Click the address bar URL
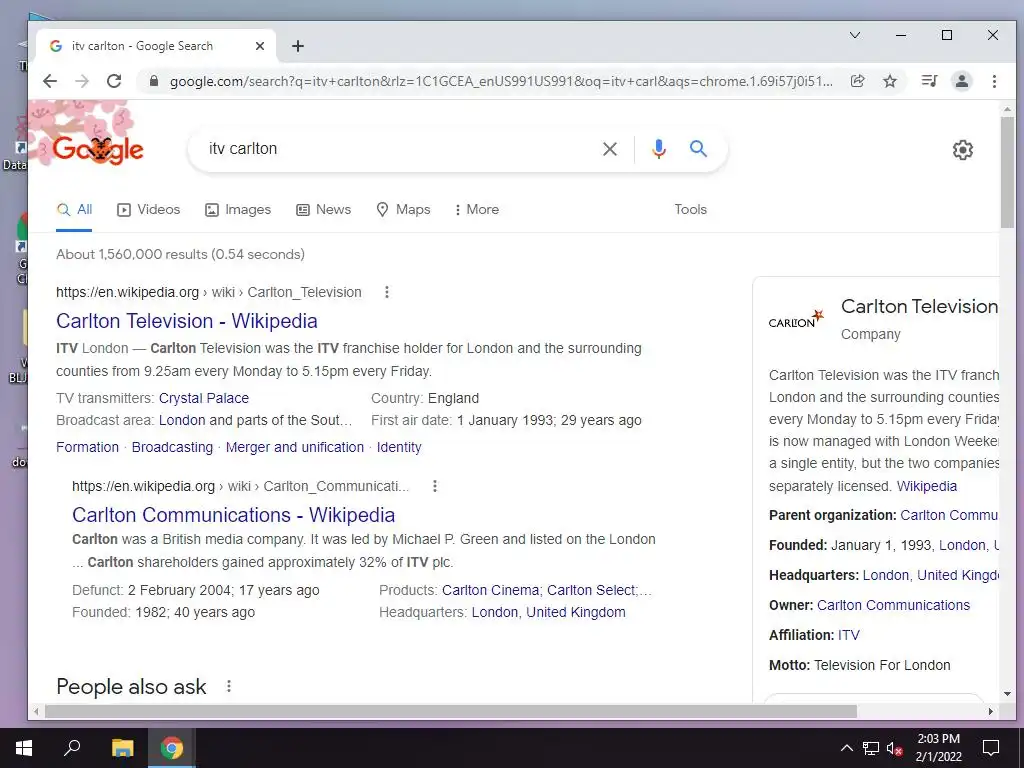Image resolution: width=1024 pixels, height=768 pixels. tap(501, 81)
